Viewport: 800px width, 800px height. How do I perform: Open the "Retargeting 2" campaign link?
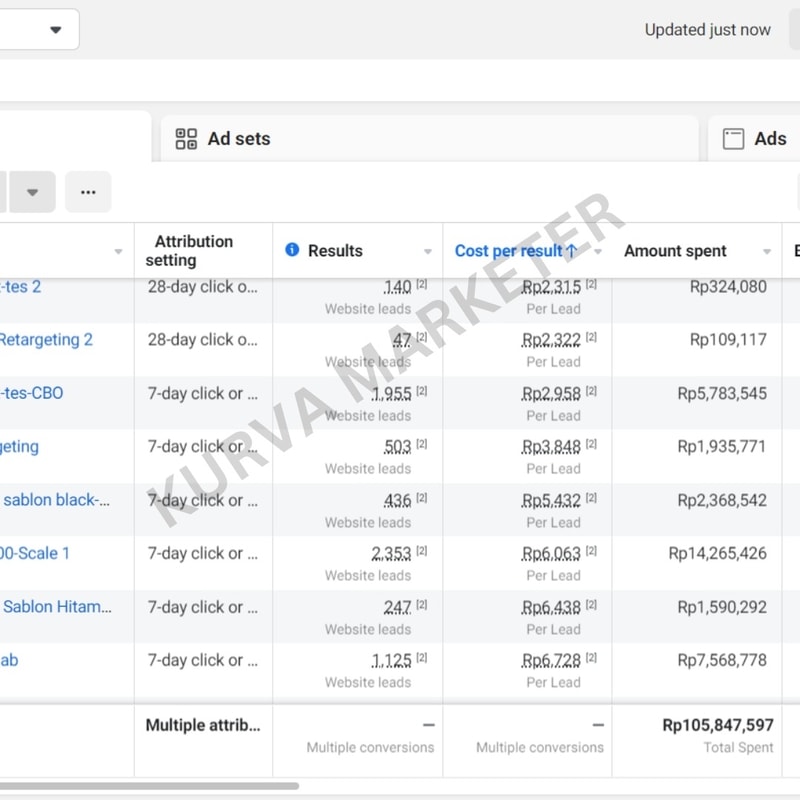click(46, 340)
